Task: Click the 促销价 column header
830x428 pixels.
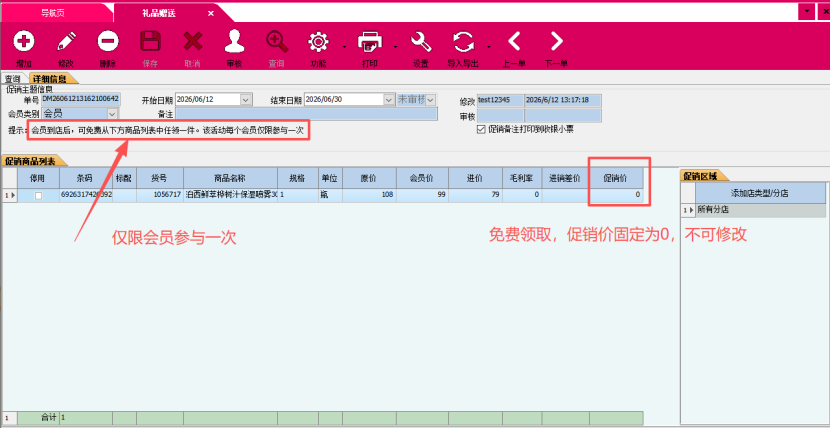Action: coord(617,178)
